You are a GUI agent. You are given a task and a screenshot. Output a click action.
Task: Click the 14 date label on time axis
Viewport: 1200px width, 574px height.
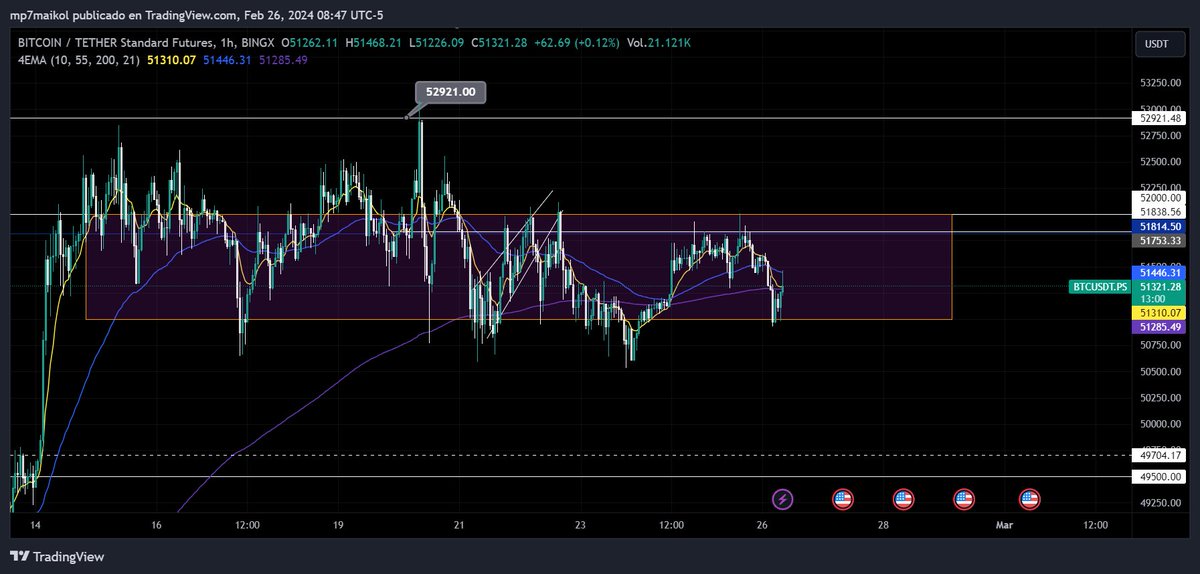[x=33, y=525]
